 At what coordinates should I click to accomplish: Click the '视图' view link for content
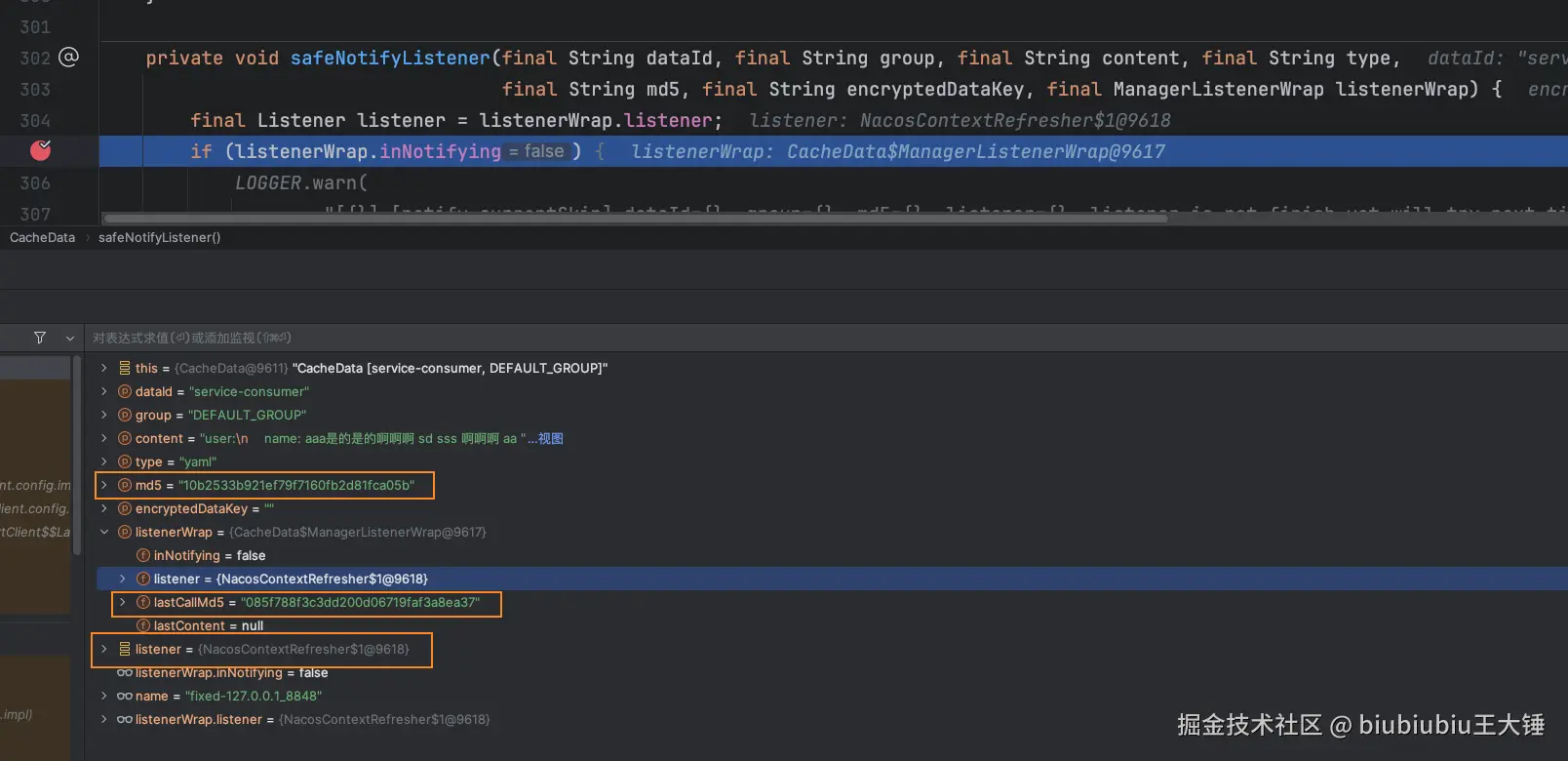(550, 438)
